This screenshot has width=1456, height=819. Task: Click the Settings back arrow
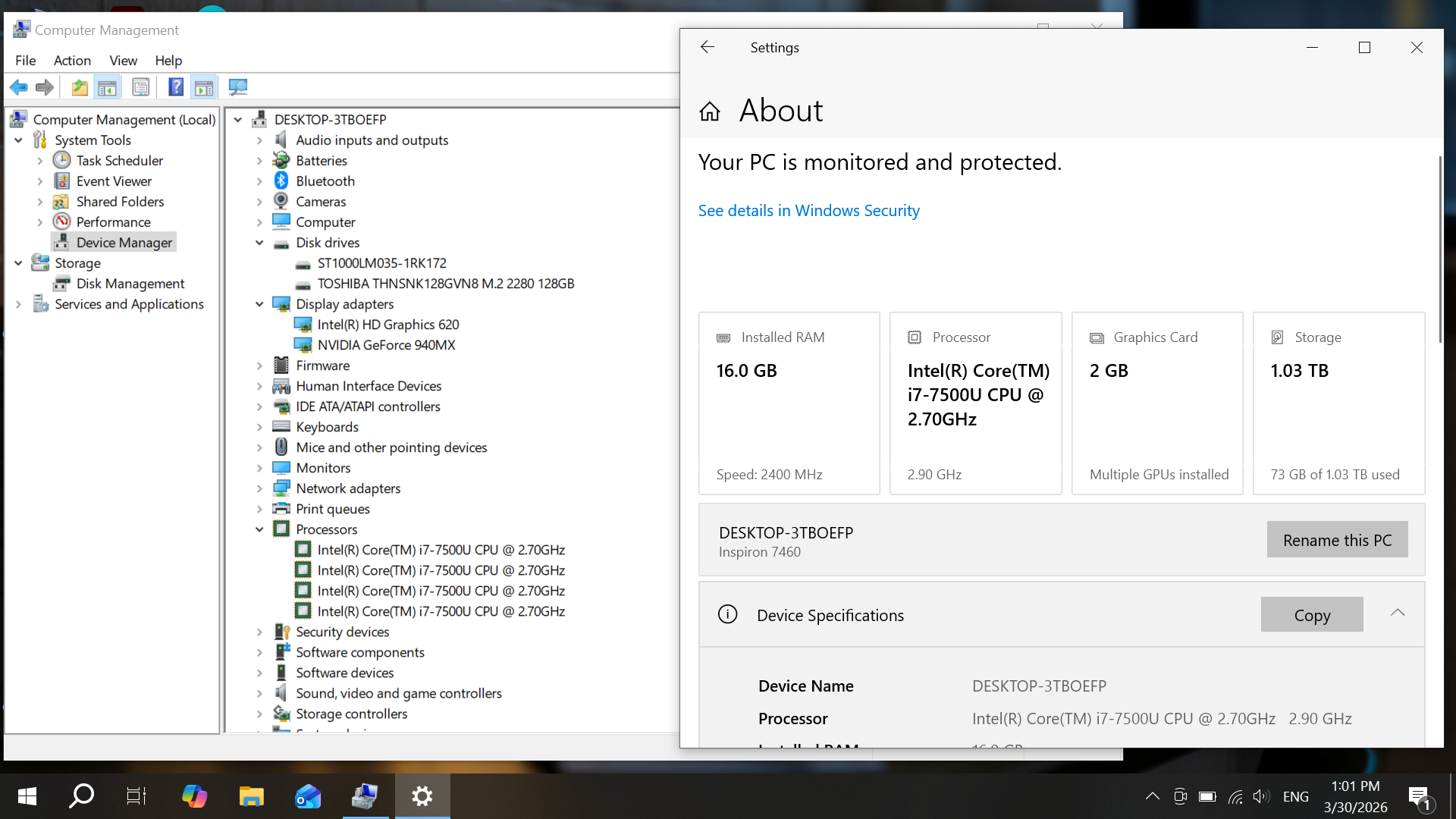[x=708, y=47]
